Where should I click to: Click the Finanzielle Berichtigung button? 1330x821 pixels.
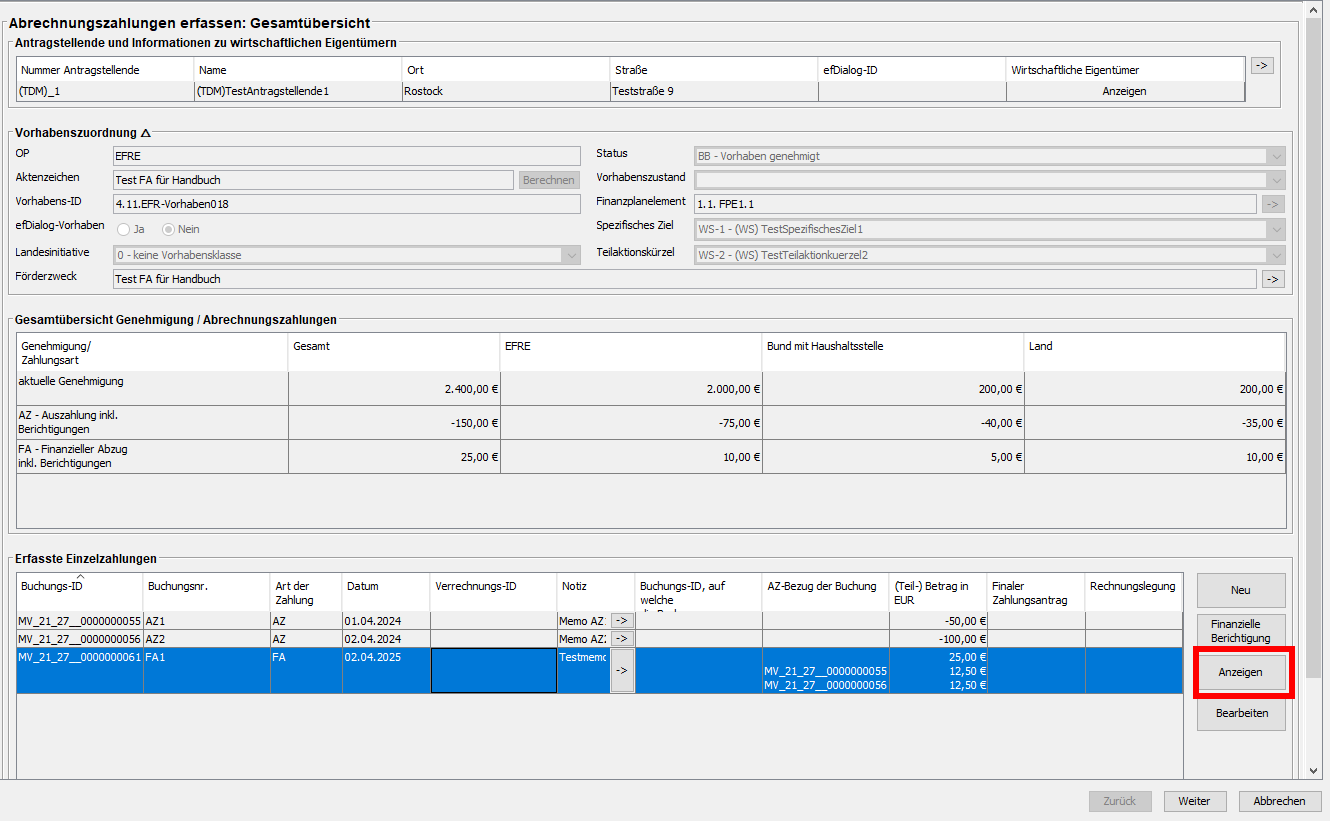pos(1240,631)
